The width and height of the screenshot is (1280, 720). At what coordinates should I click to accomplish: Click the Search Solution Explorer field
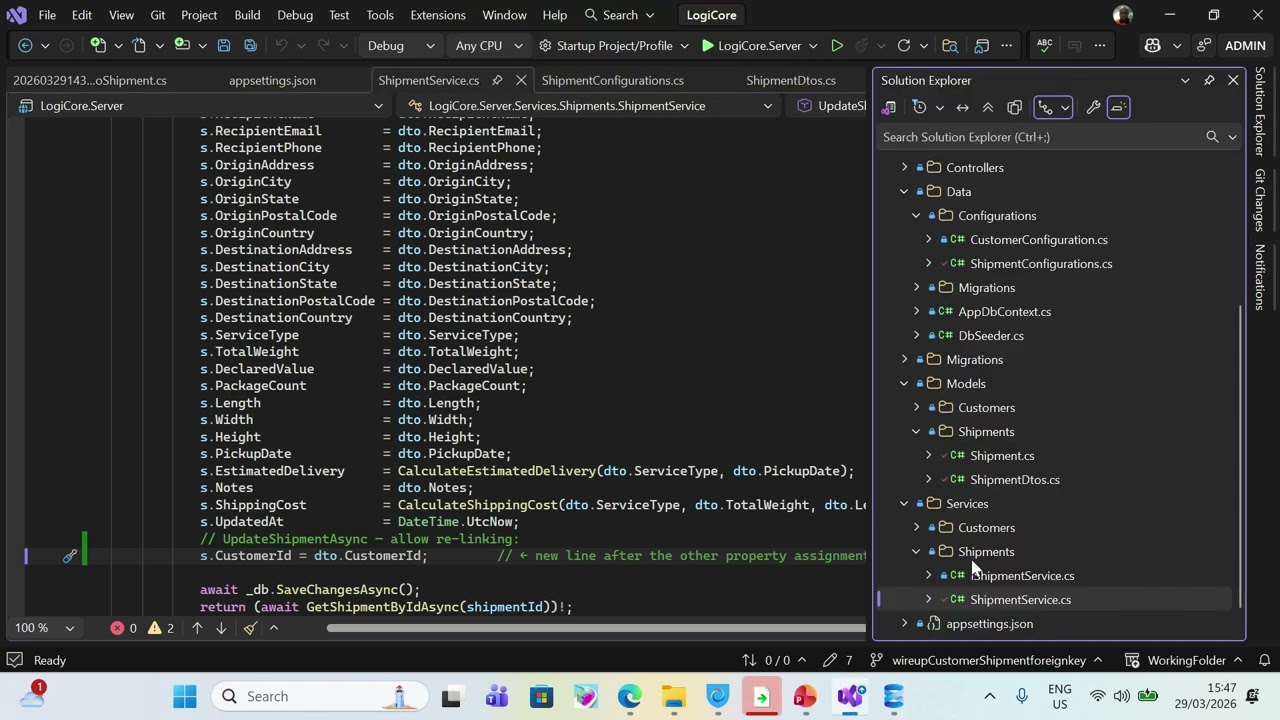[x=1041, y=137]
